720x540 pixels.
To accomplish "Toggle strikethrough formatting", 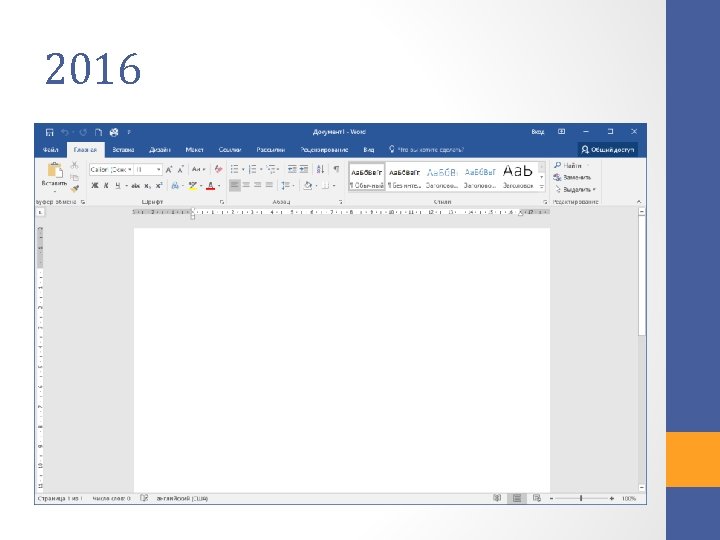I will (135, 186).
